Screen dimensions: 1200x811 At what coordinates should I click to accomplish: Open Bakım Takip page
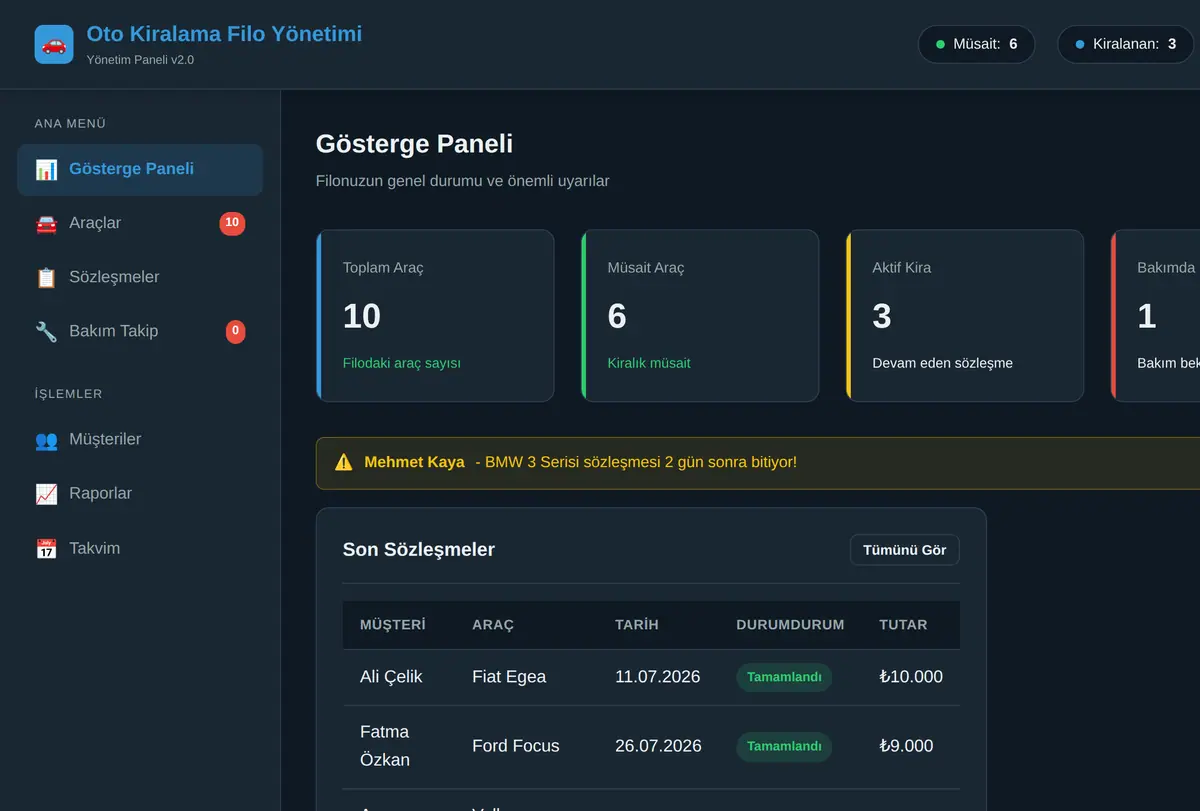(x=140, y=331)
